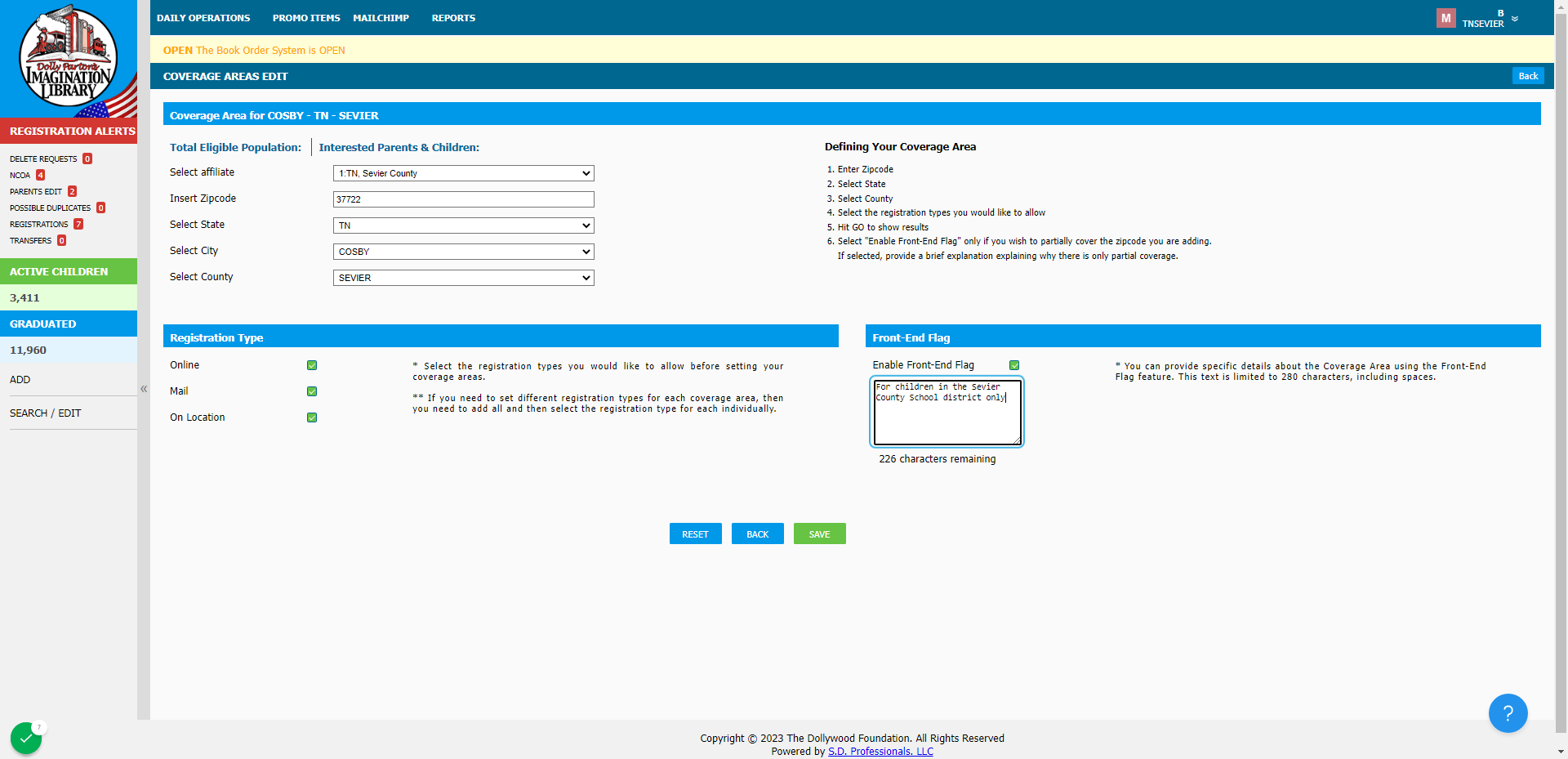
Task: Click the Interested Parents & Children label
Action: (x=399, y=148)
